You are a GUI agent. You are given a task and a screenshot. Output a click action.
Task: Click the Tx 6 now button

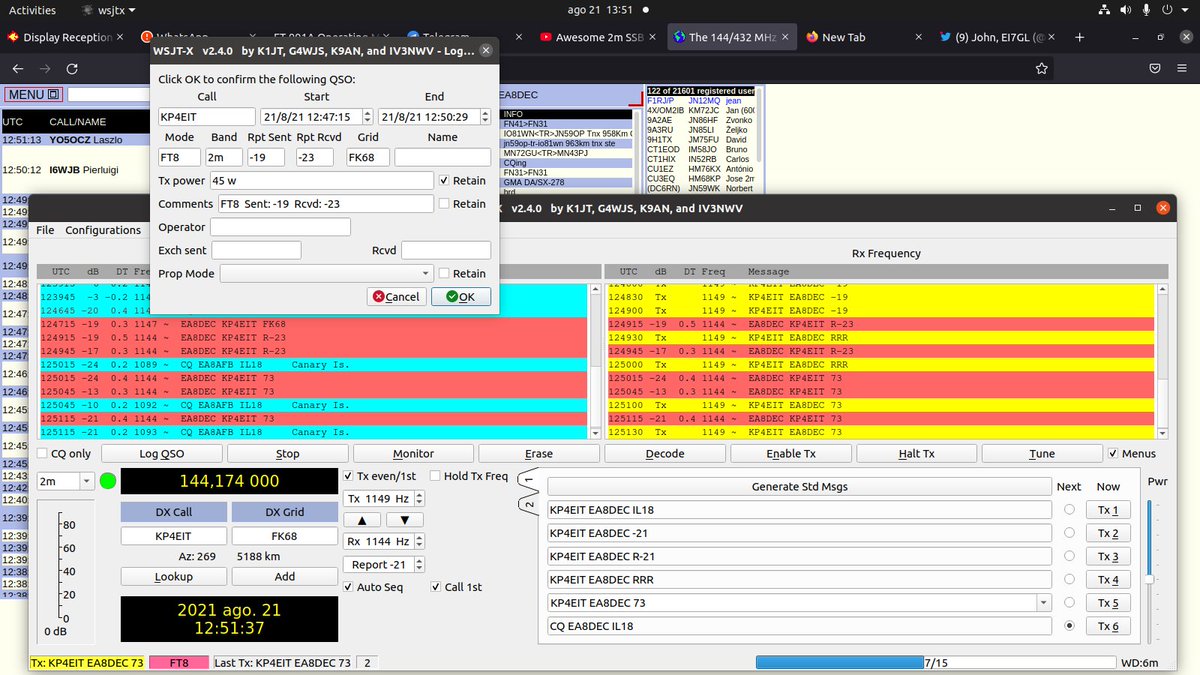coord(1108,626)
